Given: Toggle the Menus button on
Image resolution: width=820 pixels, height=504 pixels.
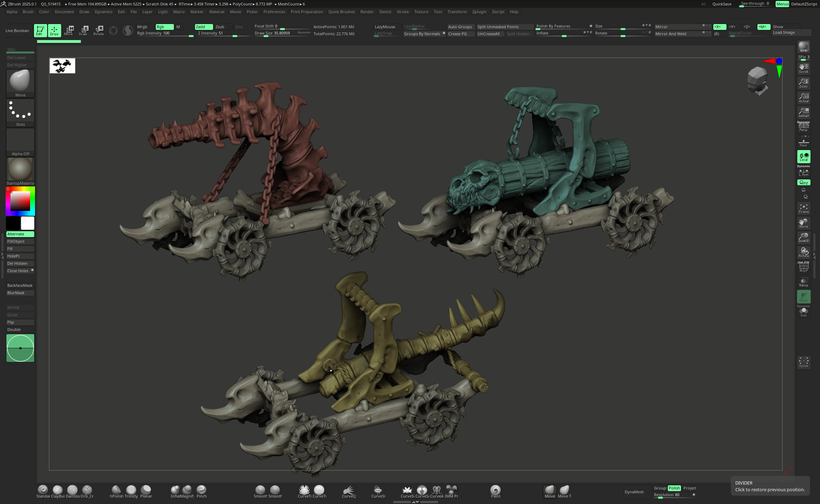Looking at the screenshot, I should coord(782,4).
